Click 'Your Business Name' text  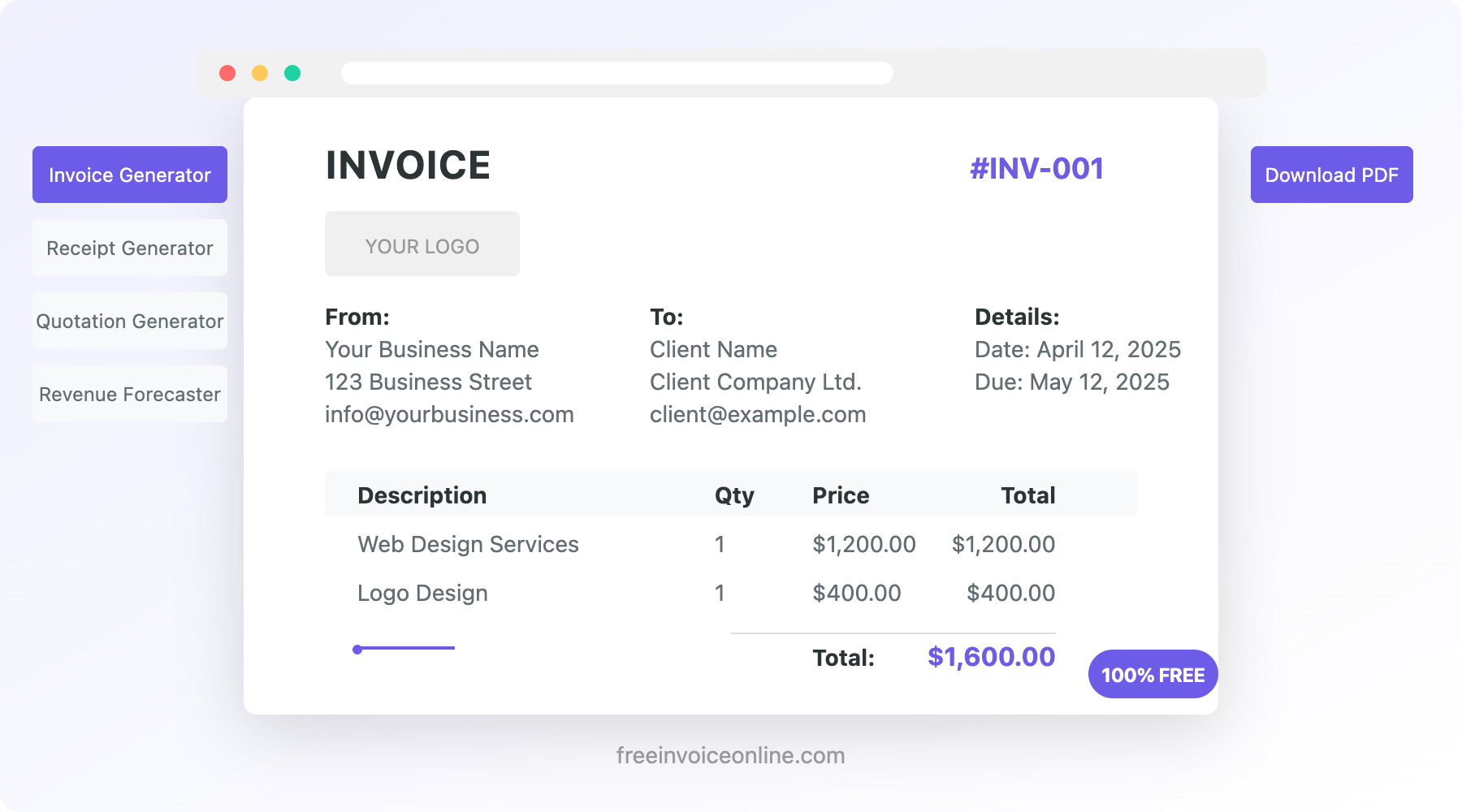click(432, 349)
